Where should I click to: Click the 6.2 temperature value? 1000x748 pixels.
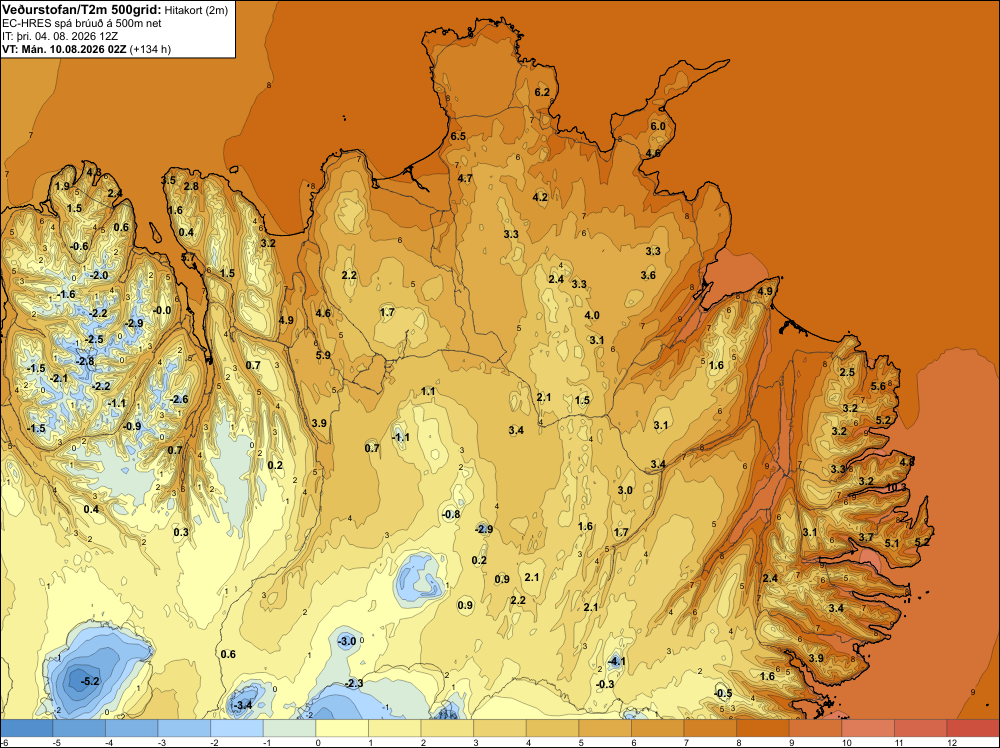point(542,92)
